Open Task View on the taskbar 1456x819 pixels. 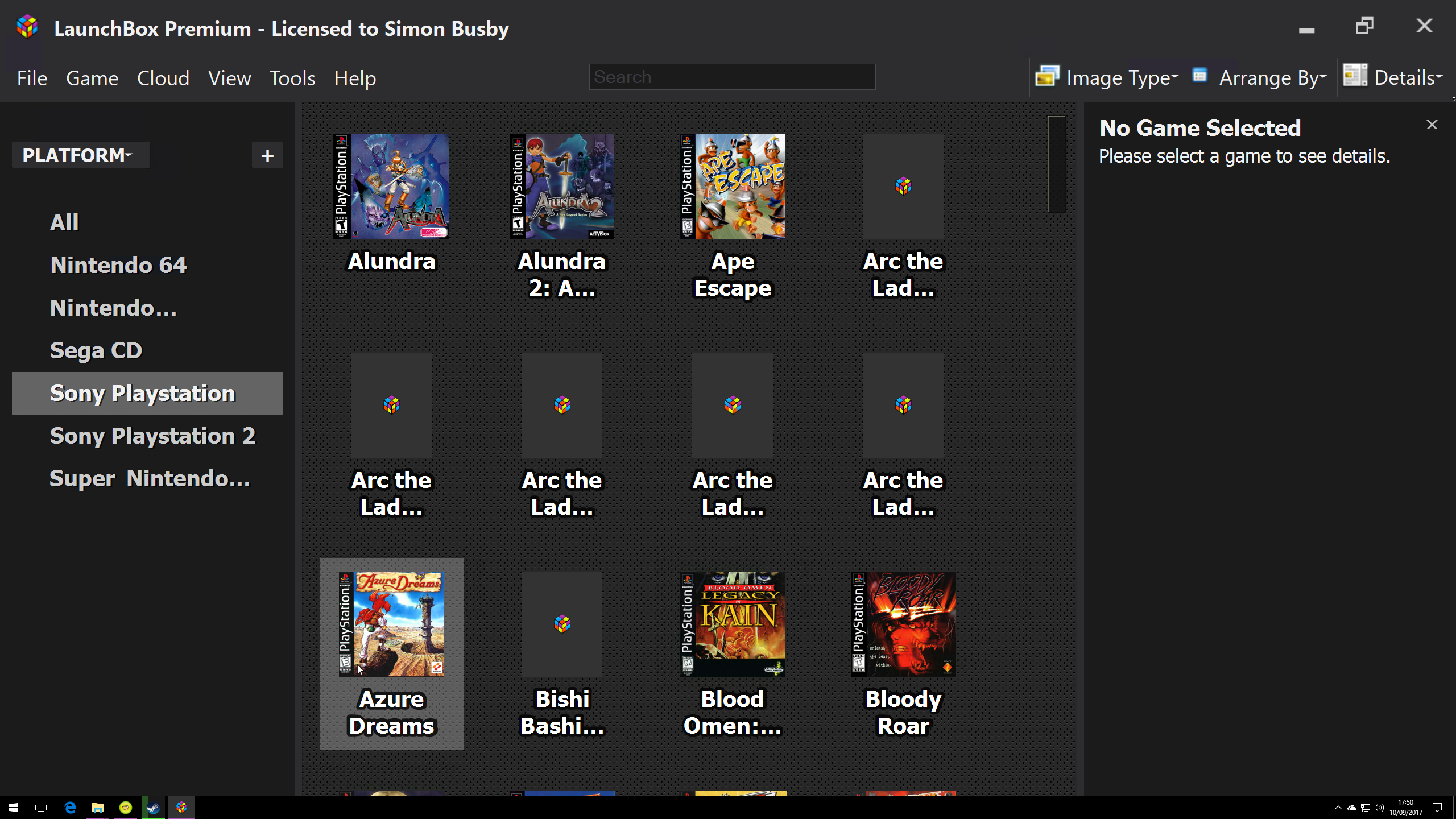coord(41,808)
